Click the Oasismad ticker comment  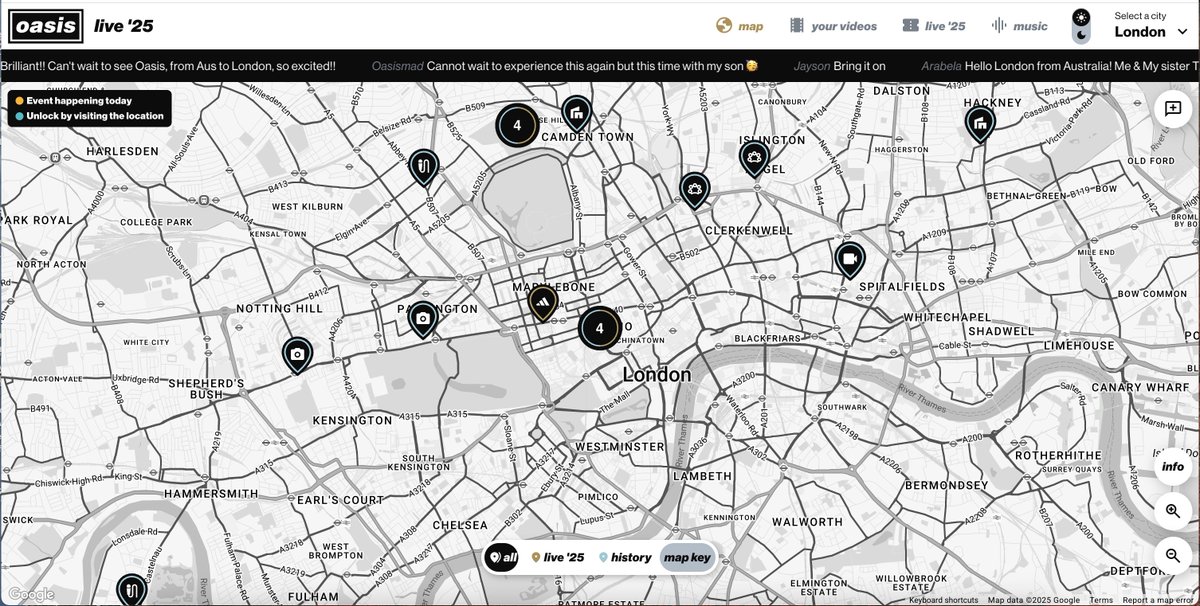tap(566, 65)
